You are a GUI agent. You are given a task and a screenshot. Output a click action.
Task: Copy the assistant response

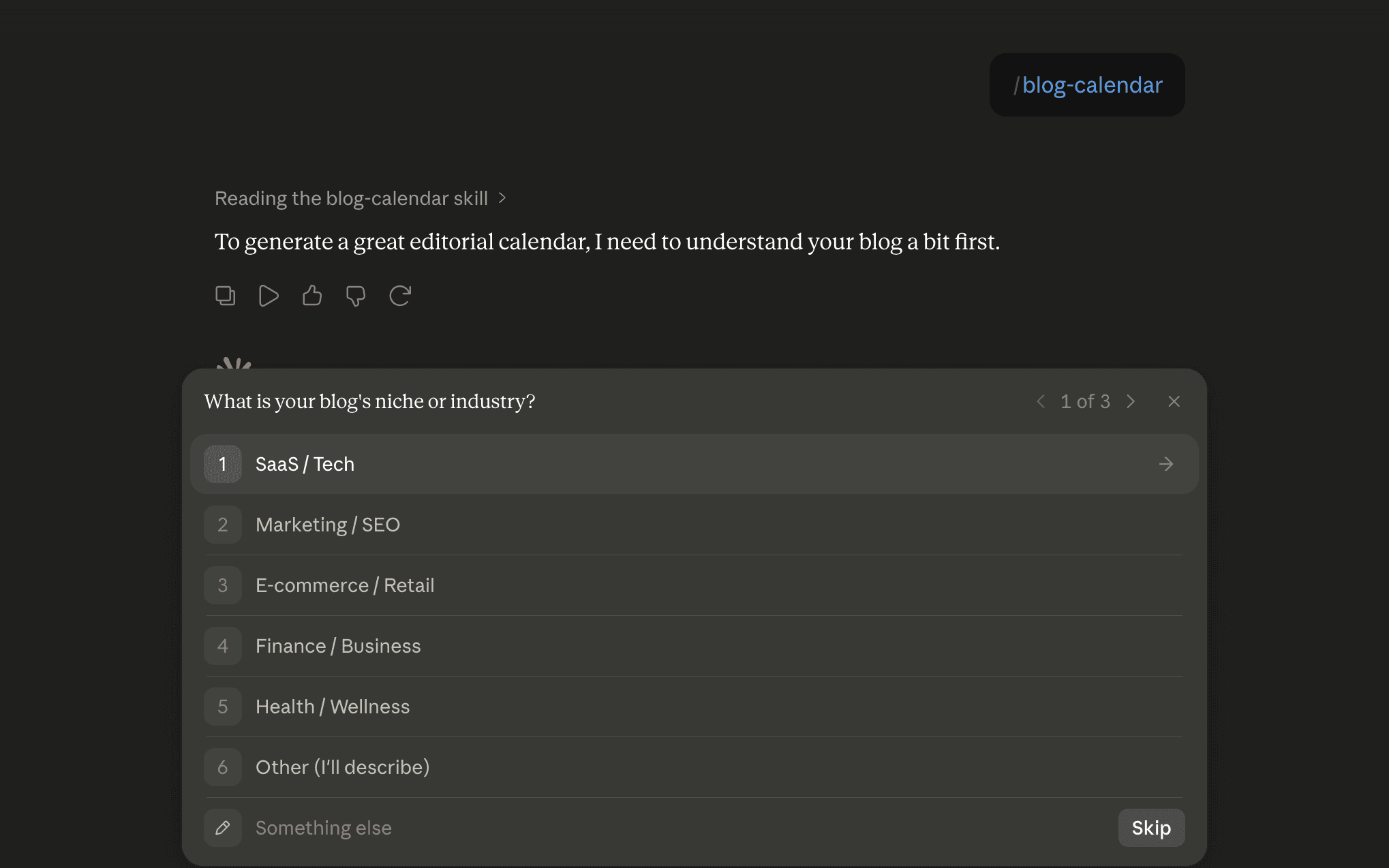(225, 296)
